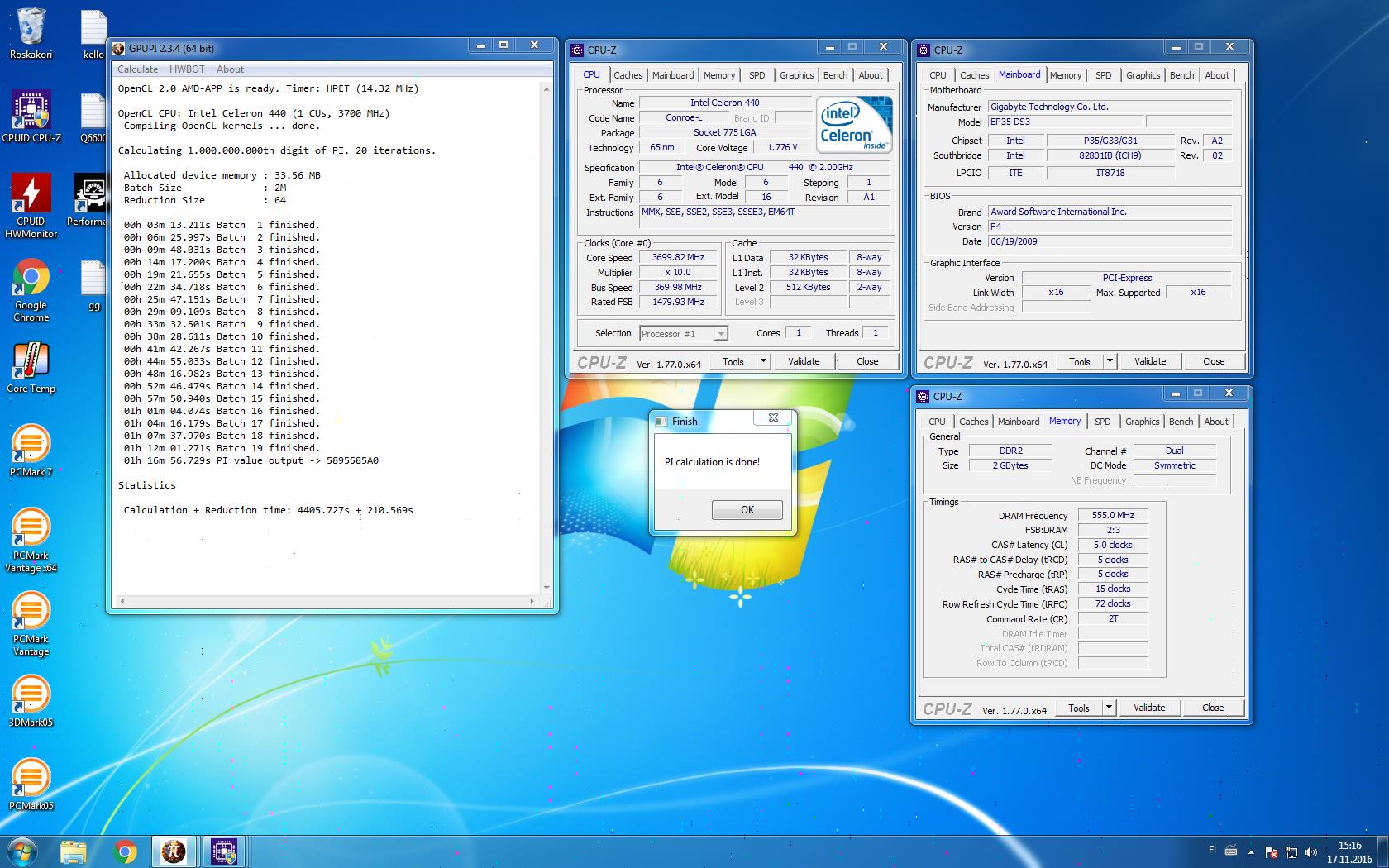Click OK in the Finish dialog
The width and height of the screenshot is (1389, 868).
pos(747,510)
